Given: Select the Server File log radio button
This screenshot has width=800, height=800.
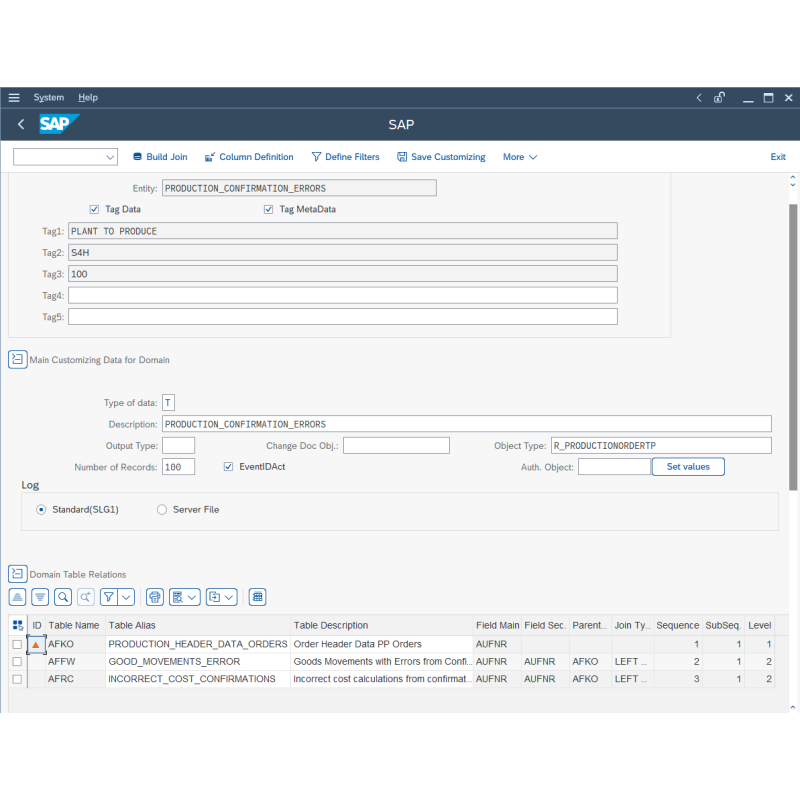Looking at the screenshot, I should (162, 509).
